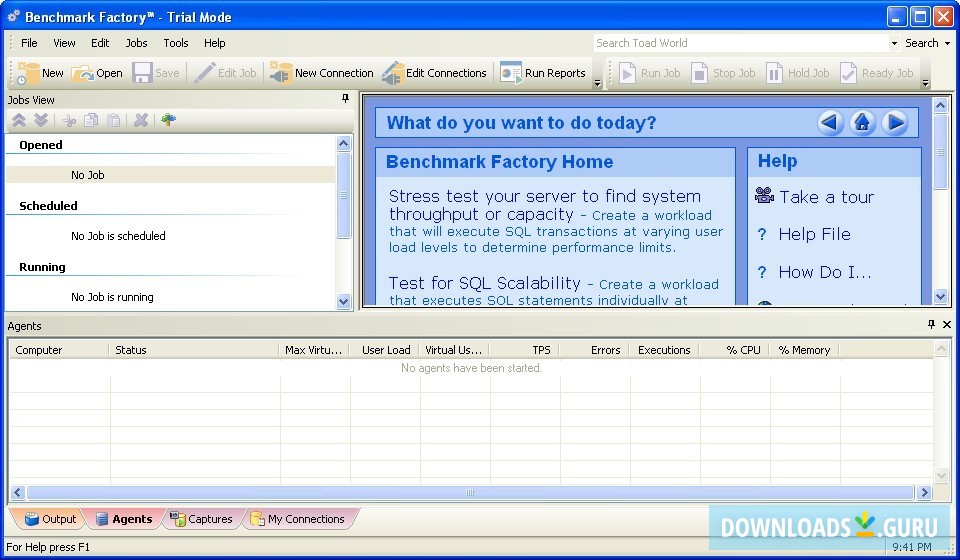Expand main toolbar overflow options

click(598, 83)
